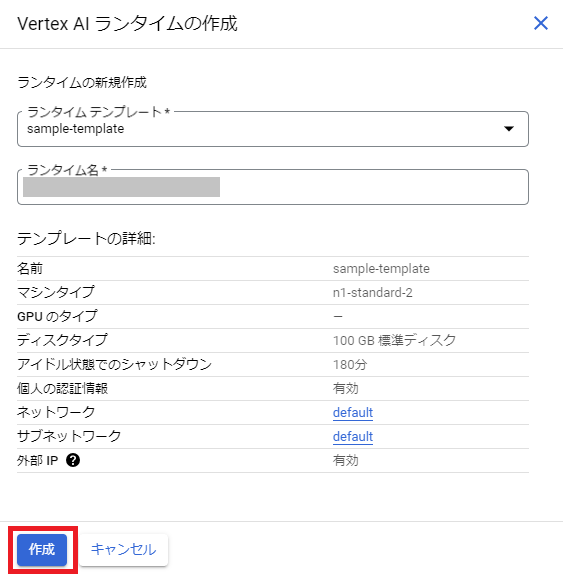Click the マシンタイプ row label
This screenshot has width=563, height=583.
click(56, 292)
